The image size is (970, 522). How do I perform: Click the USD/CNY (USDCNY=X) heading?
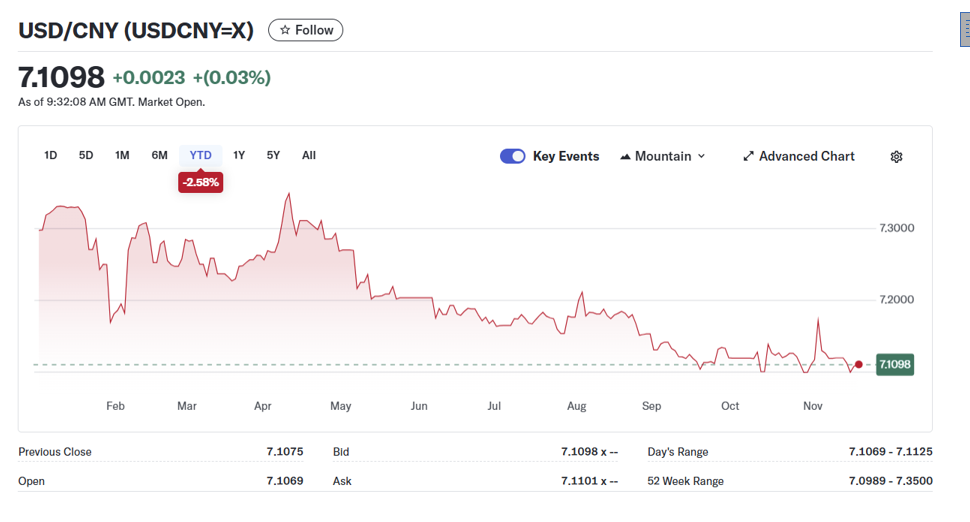tap(136, 30)
